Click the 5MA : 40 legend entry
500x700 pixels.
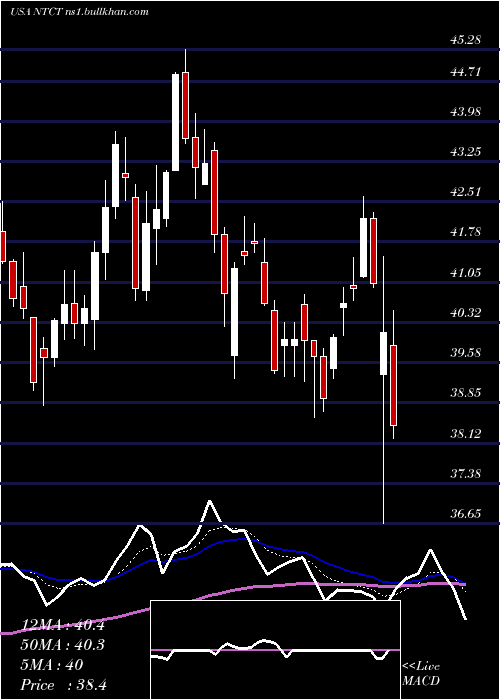[52, 665]
